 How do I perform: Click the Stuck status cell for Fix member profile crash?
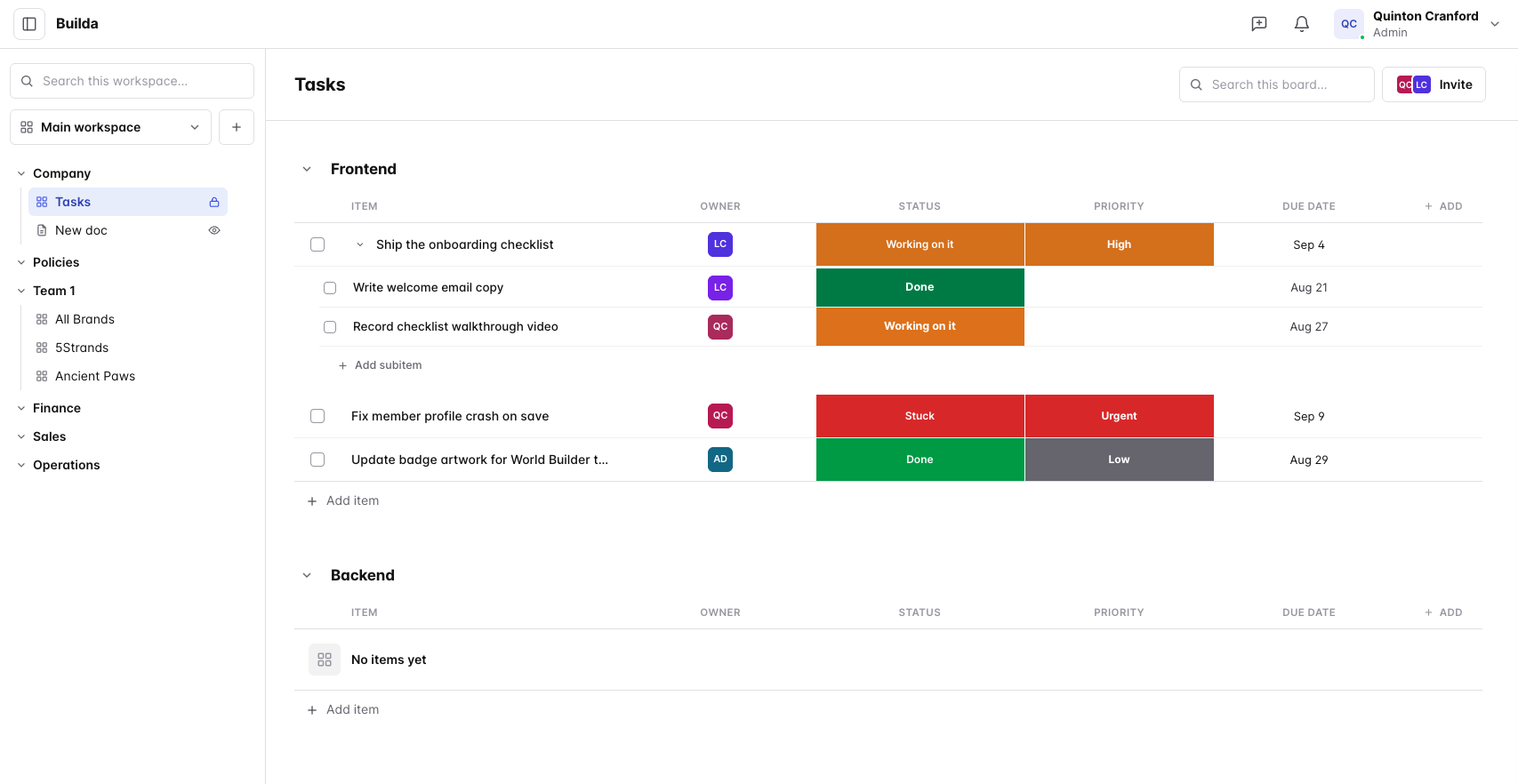click(x=920, y=416)
